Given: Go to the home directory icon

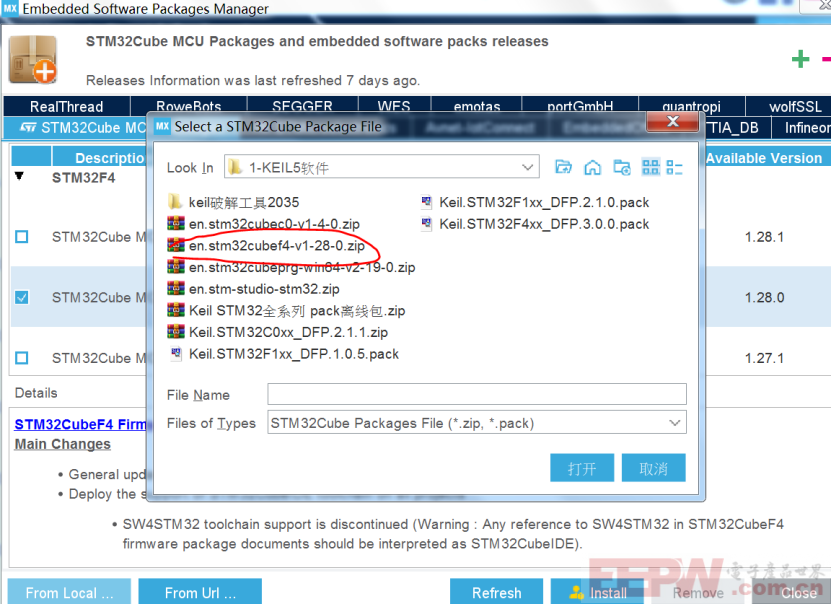Looking at the screenshot, I should 593,167.
